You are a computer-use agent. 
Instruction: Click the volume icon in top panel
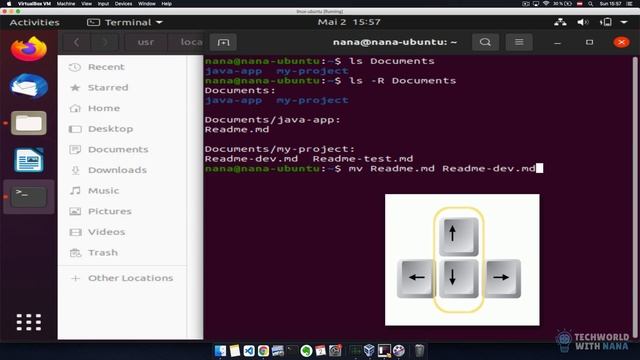click(582, 22)
